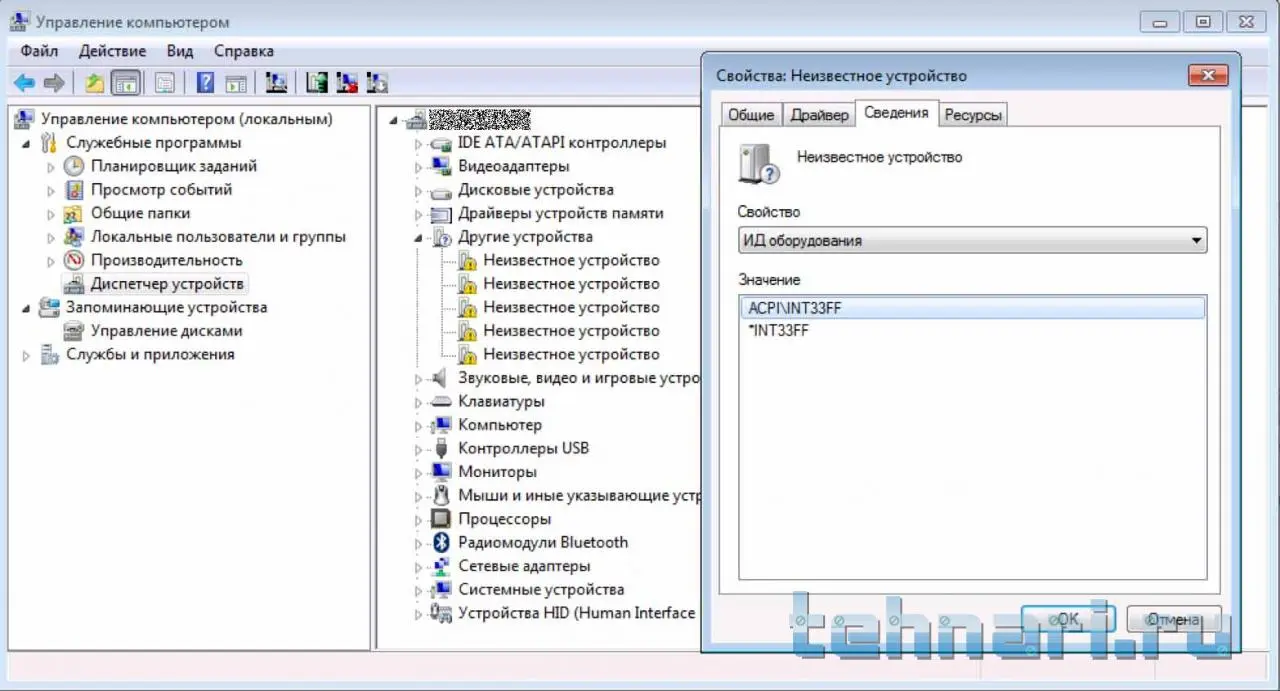Select the Просмотр событий item
Screen dimensions: 1280x691
[161, 190]
